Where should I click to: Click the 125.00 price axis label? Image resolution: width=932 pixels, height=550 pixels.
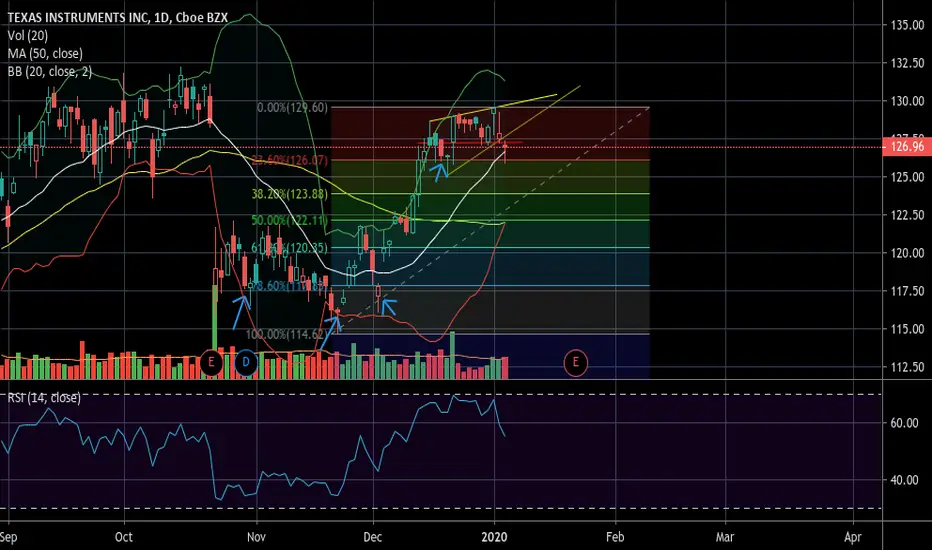pyautogui.click(x=907, y=177)
